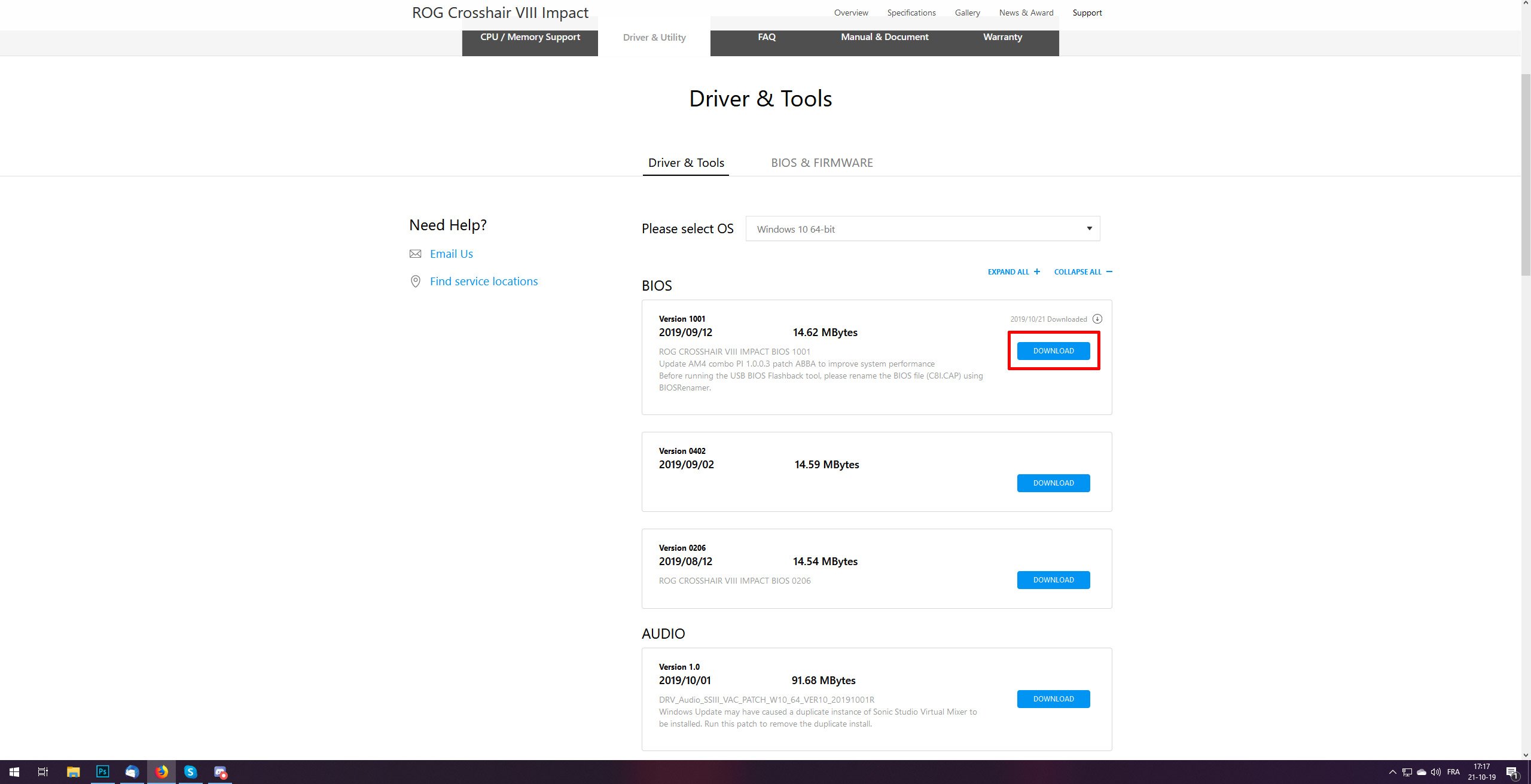Download BIOS Version 0402

pyautogui.click(x=1053, y=483)
